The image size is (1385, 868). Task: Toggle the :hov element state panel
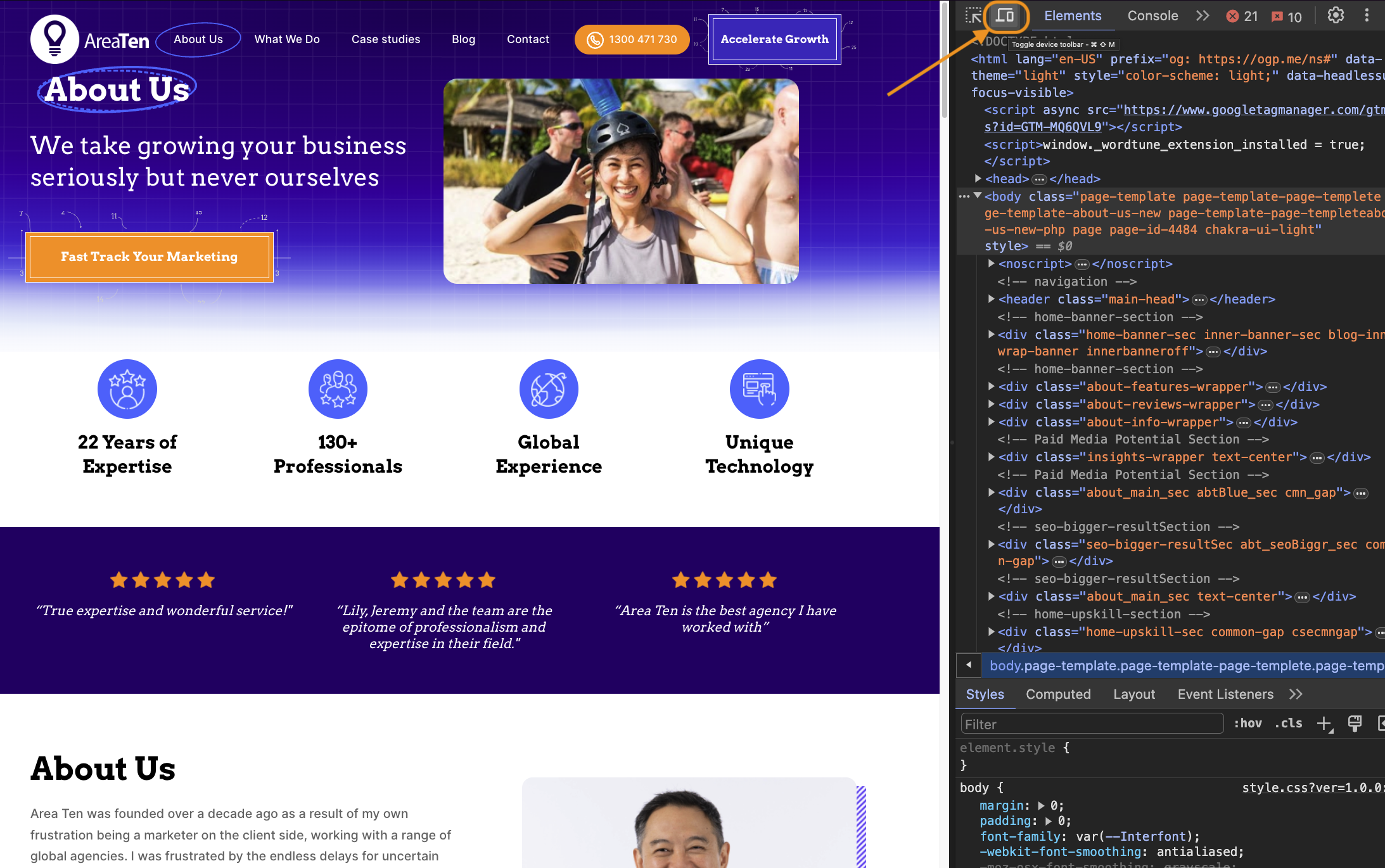click(1248, 724)
